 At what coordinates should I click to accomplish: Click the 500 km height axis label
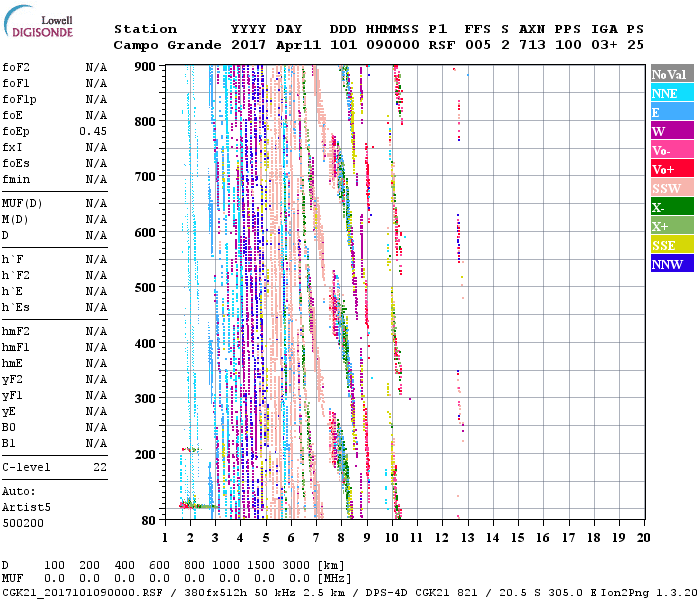click(145, 288)
